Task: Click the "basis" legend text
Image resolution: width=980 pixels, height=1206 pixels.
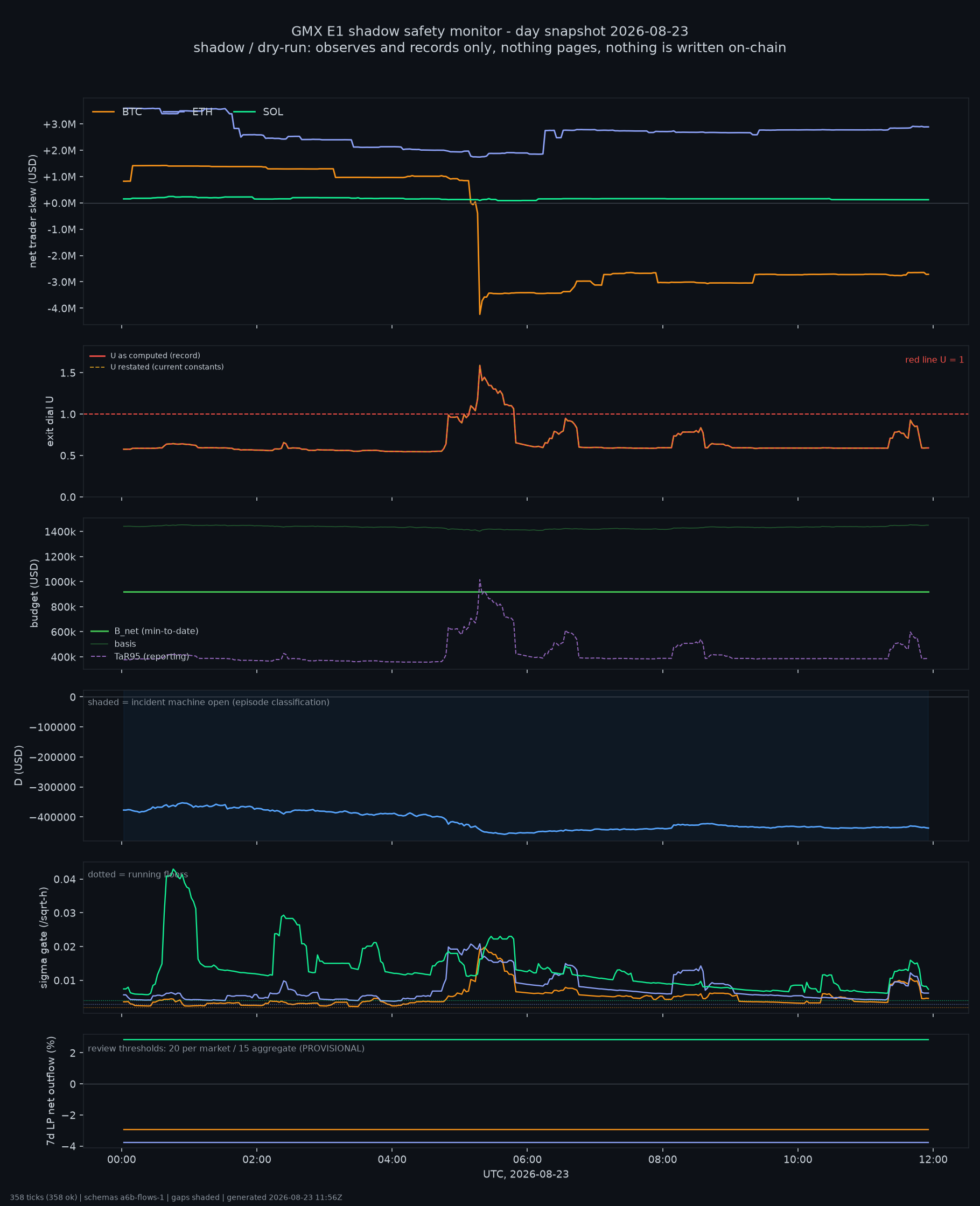Action: [x=125, y=644]
